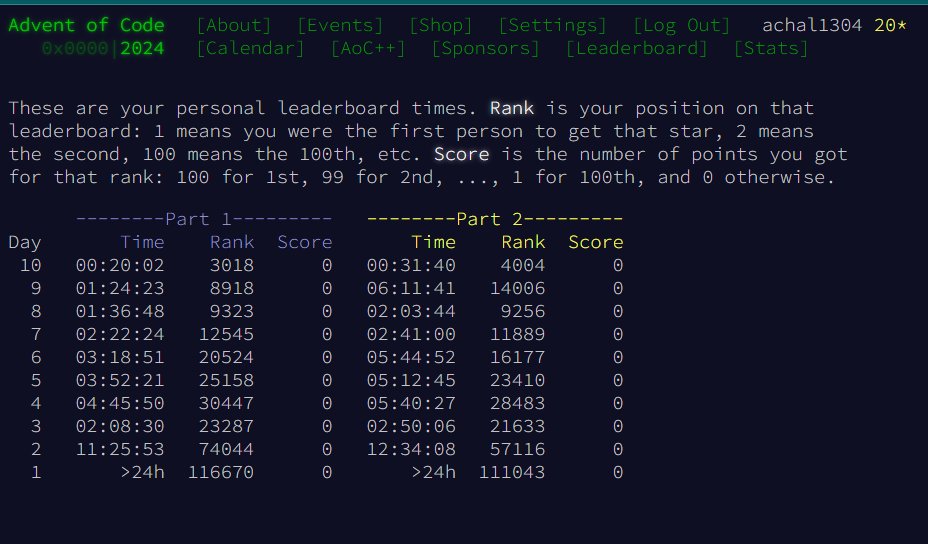This screenshot has height=544, width=928.
Task: Click the rank 11889
Action: pos(518,334)
